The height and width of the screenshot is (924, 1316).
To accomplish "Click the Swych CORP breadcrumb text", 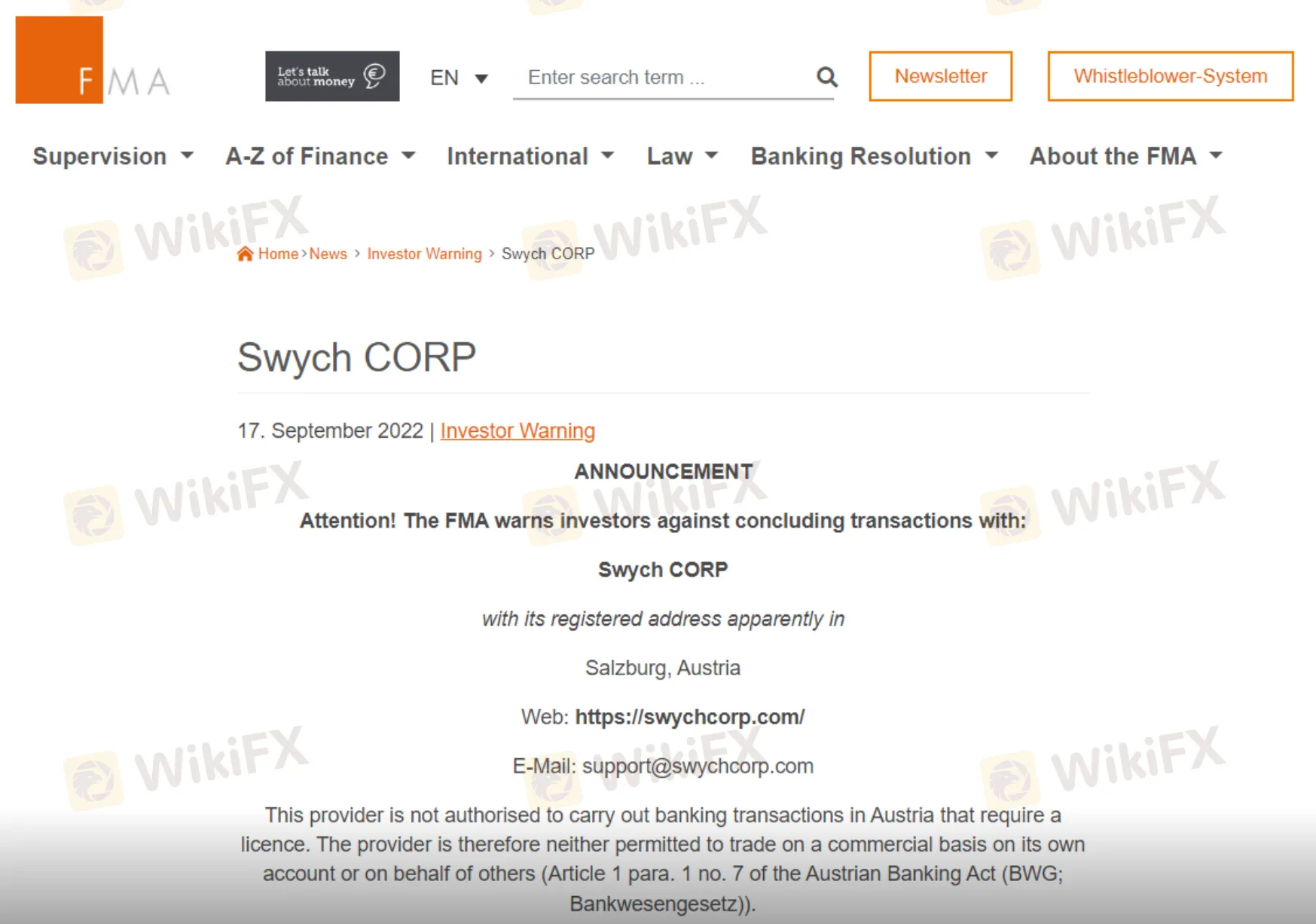I will [x=548, y=254].
